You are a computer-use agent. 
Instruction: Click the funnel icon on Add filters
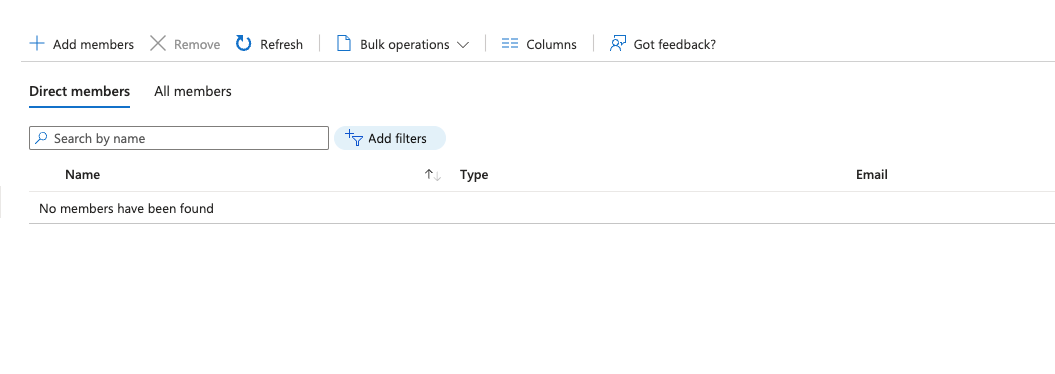coord(355,138)
